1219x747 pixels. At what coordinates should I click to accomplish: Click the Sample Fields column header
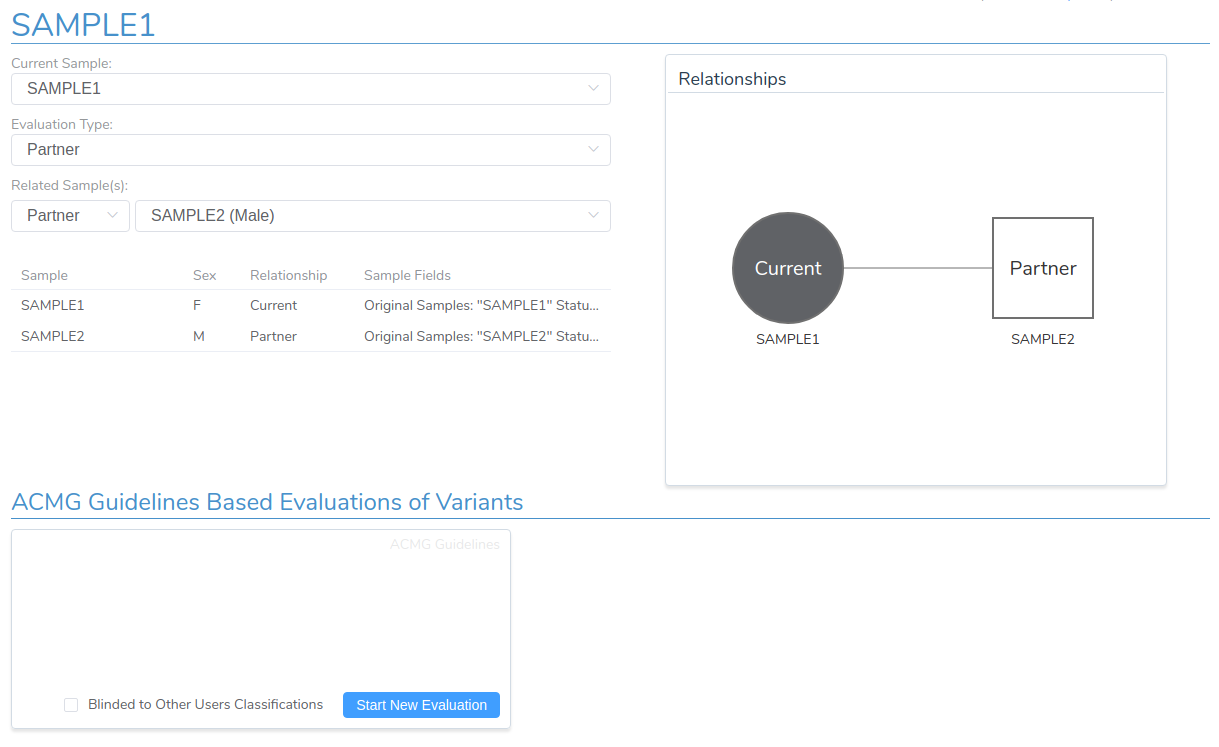[x=407, y=275]
